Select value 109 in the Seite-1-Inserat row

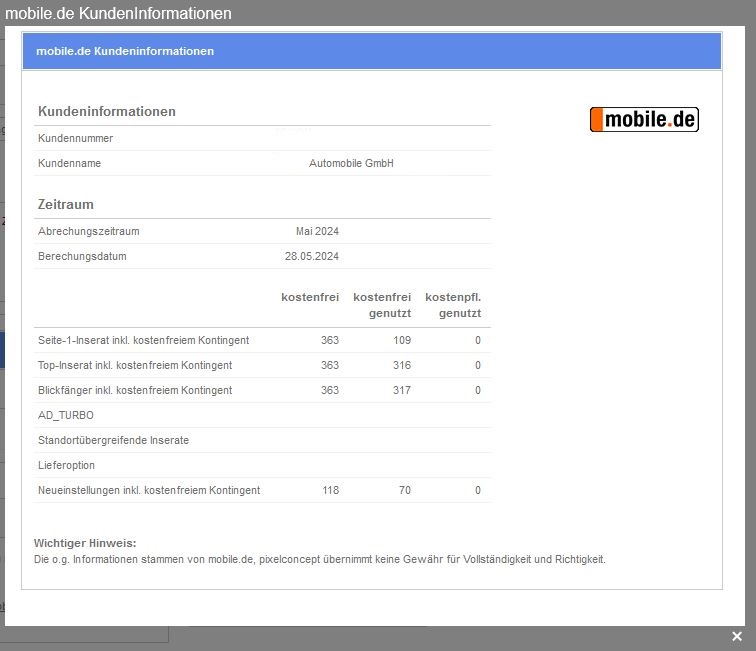click(x=402, y=340)
